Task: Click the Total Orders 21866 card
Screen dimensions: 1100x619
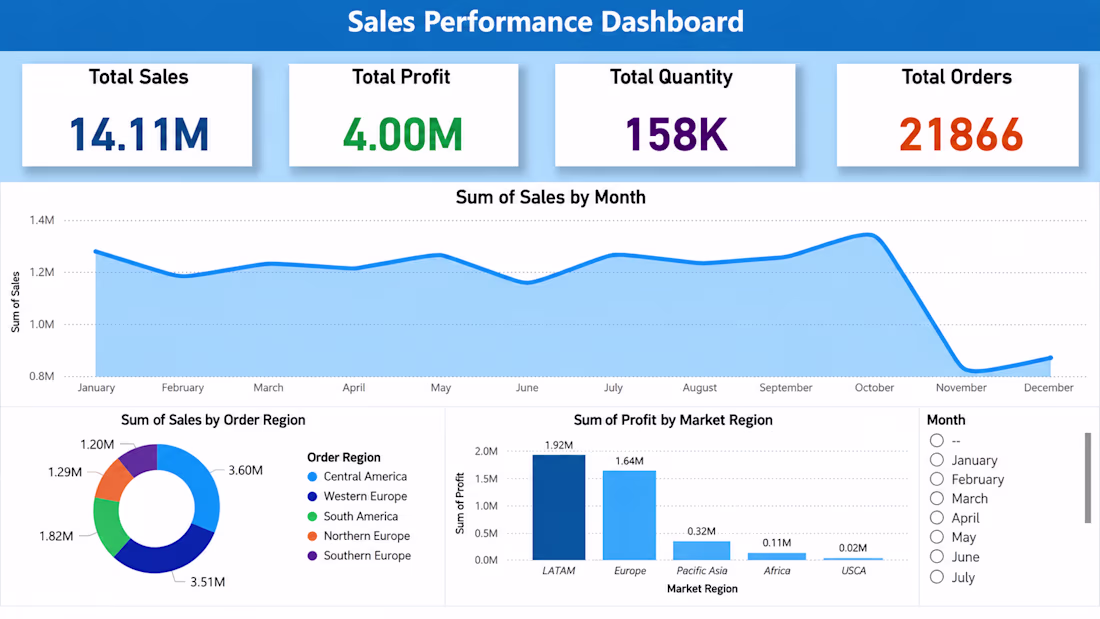Action: [x=958, y=115]
